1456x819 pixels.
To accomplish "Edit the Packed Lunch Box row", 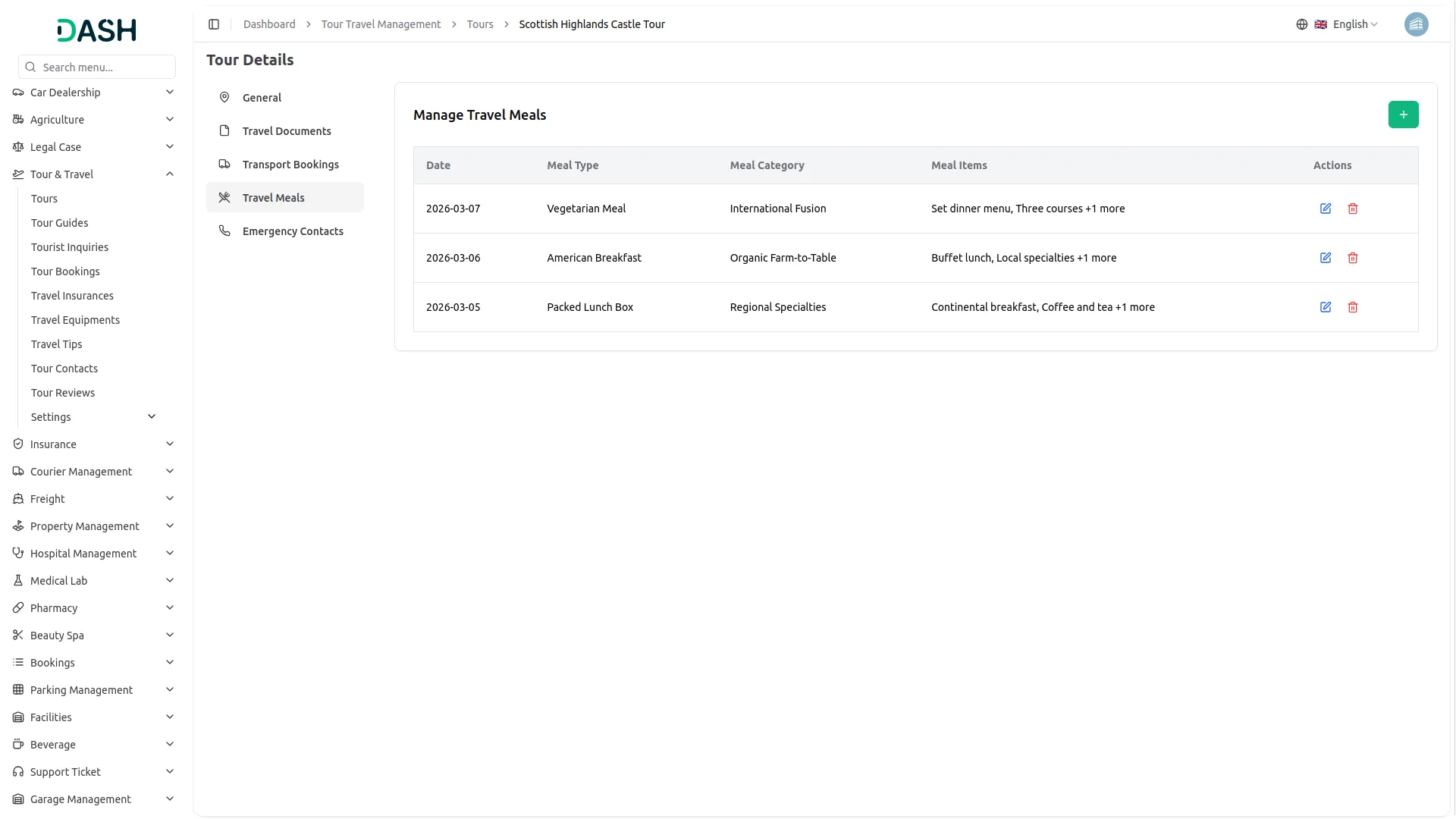I will point(1326,307).
